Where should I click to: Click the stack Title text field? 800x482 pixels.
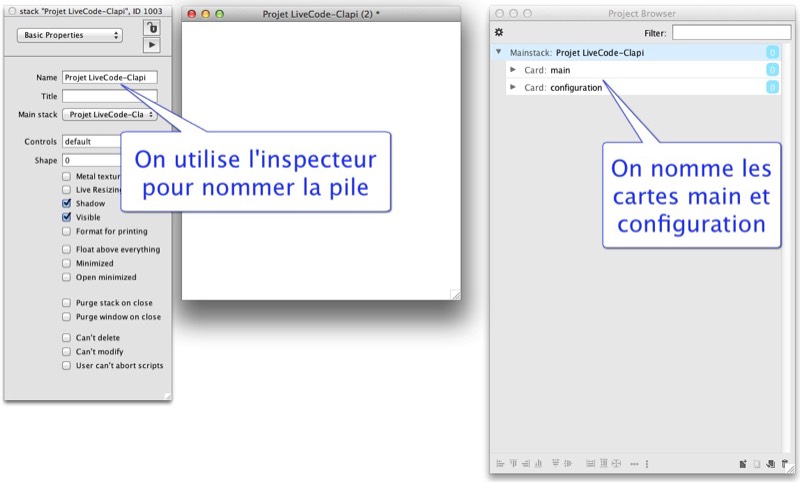pos(109,96)
